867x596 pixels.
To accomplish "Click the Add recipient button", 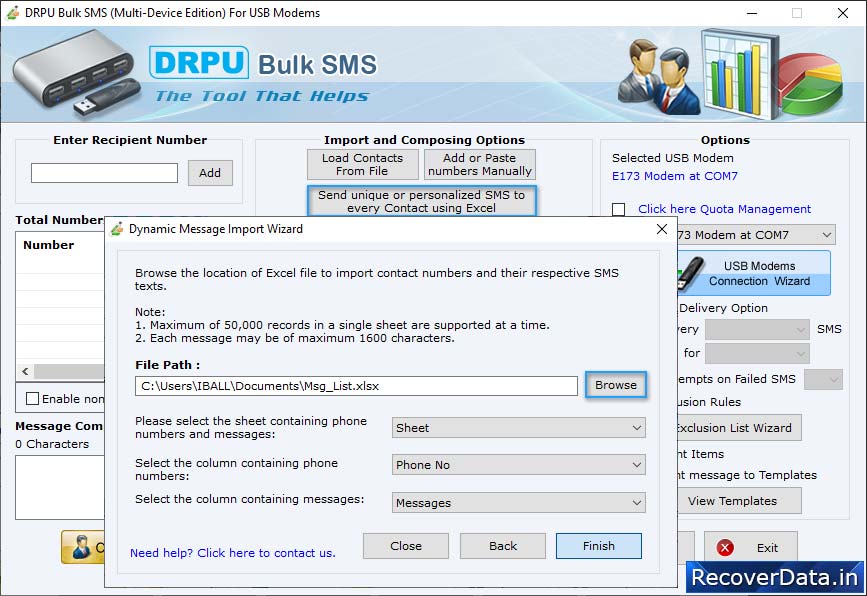I will (210, 173).
